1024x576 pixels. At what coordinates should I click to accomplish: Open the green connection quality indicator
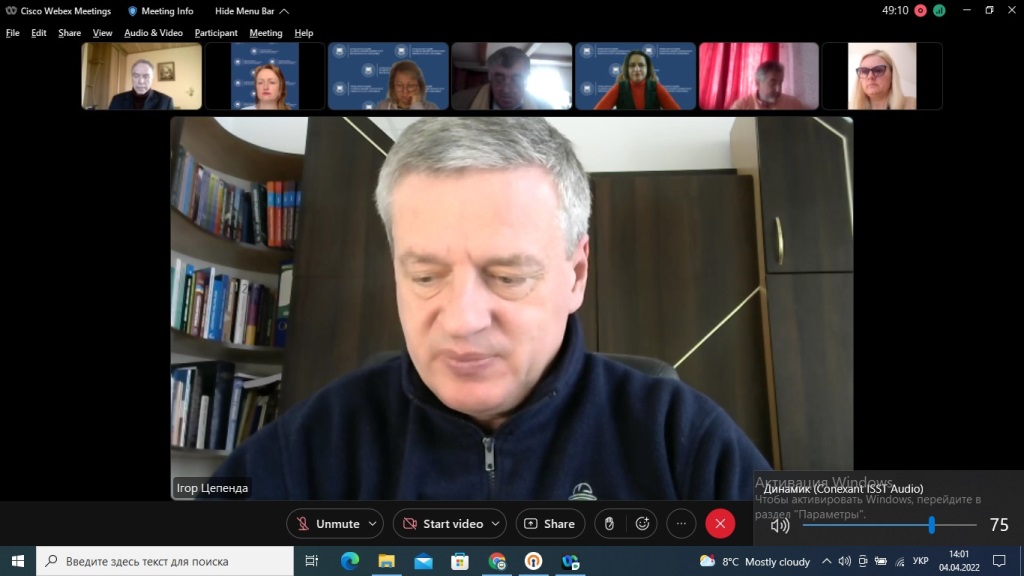[x=939, y=11]
